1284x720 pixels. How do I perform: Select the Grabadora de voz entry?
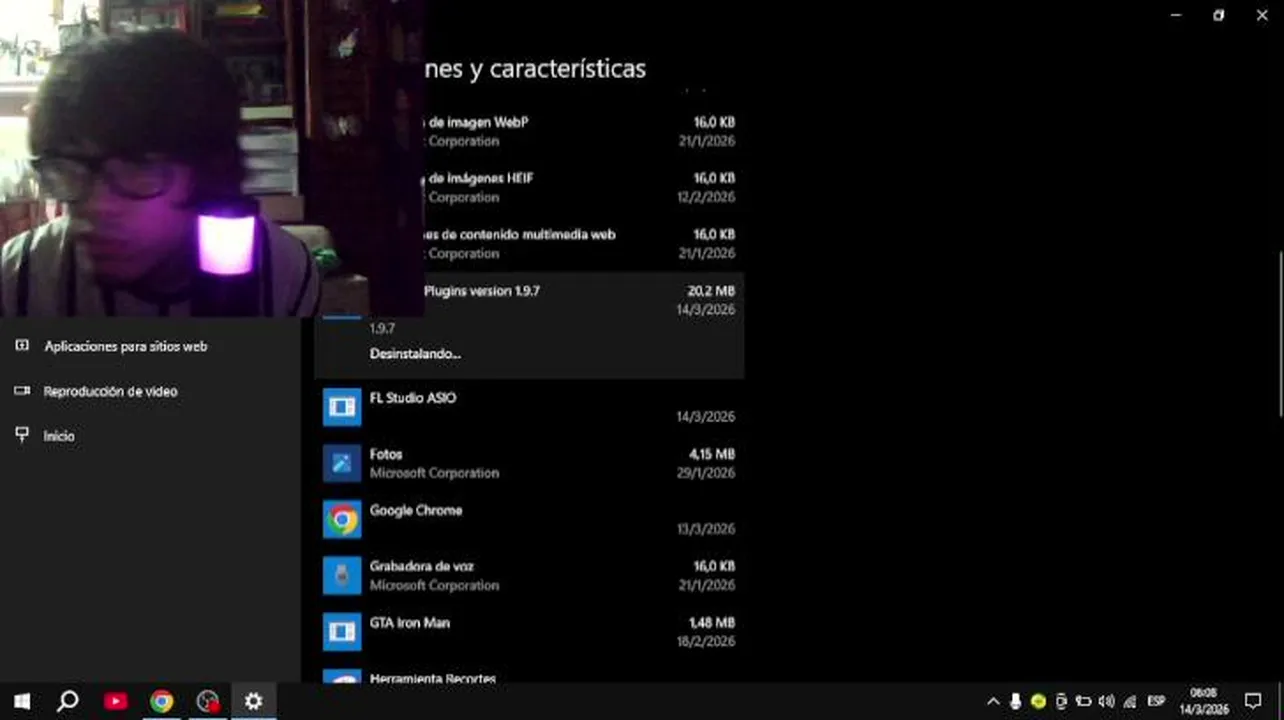tap(529, 575)
